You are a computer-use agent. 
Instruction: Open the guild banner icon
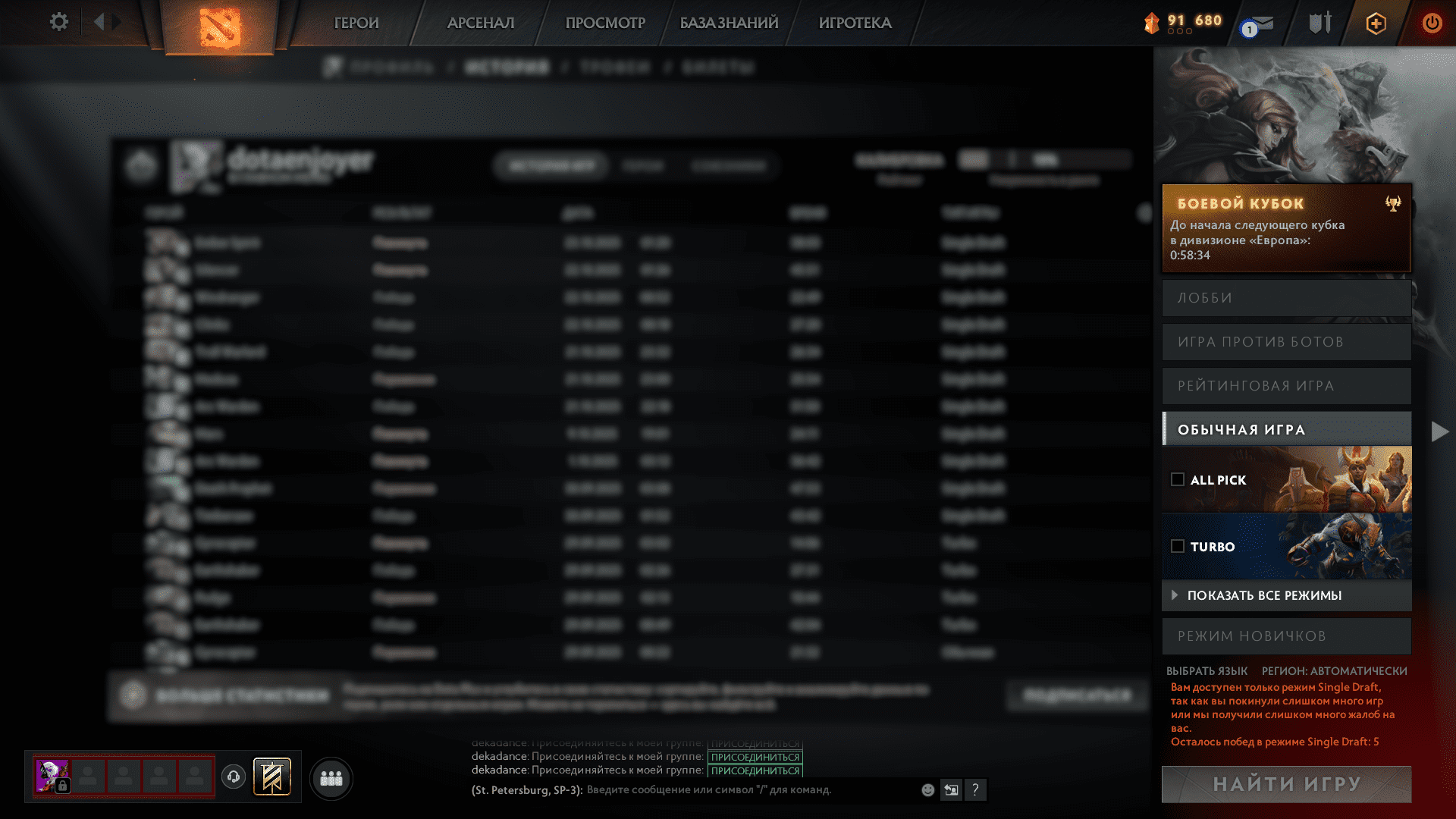(272, 777)
